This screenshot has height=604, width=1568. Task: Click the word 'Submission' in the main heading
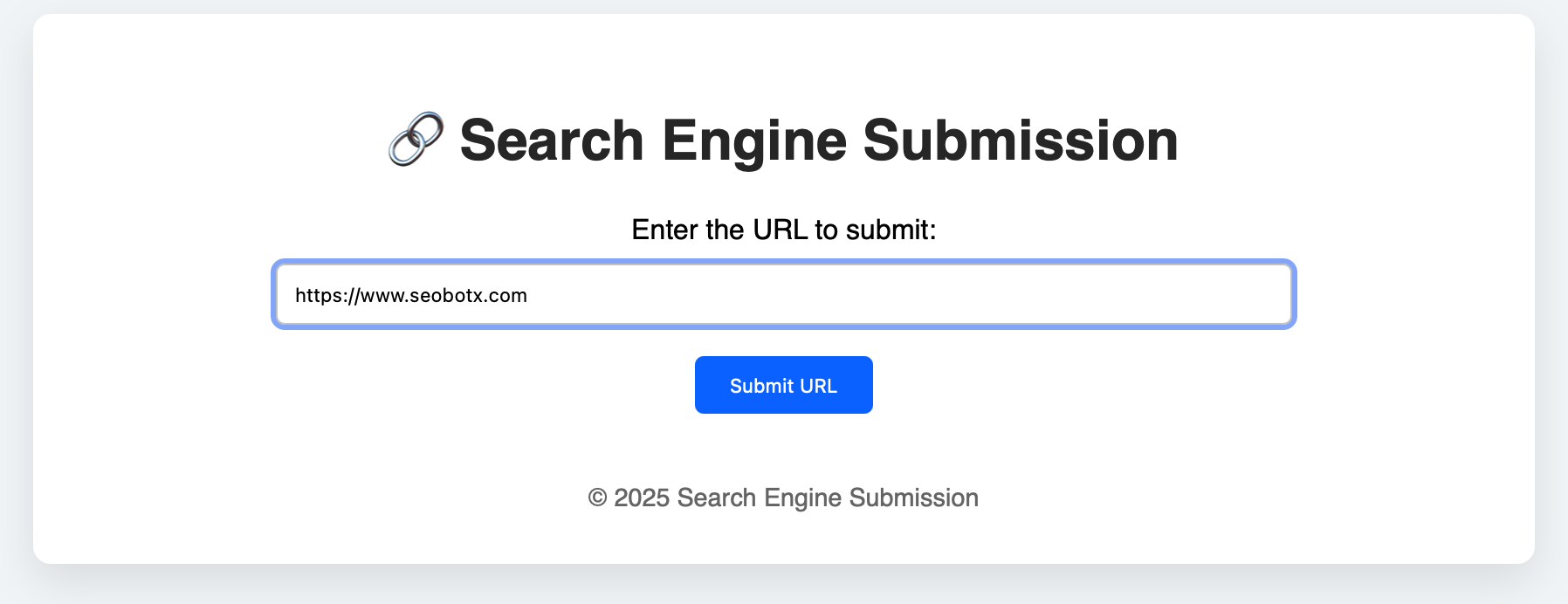[x=1021, y=140]
